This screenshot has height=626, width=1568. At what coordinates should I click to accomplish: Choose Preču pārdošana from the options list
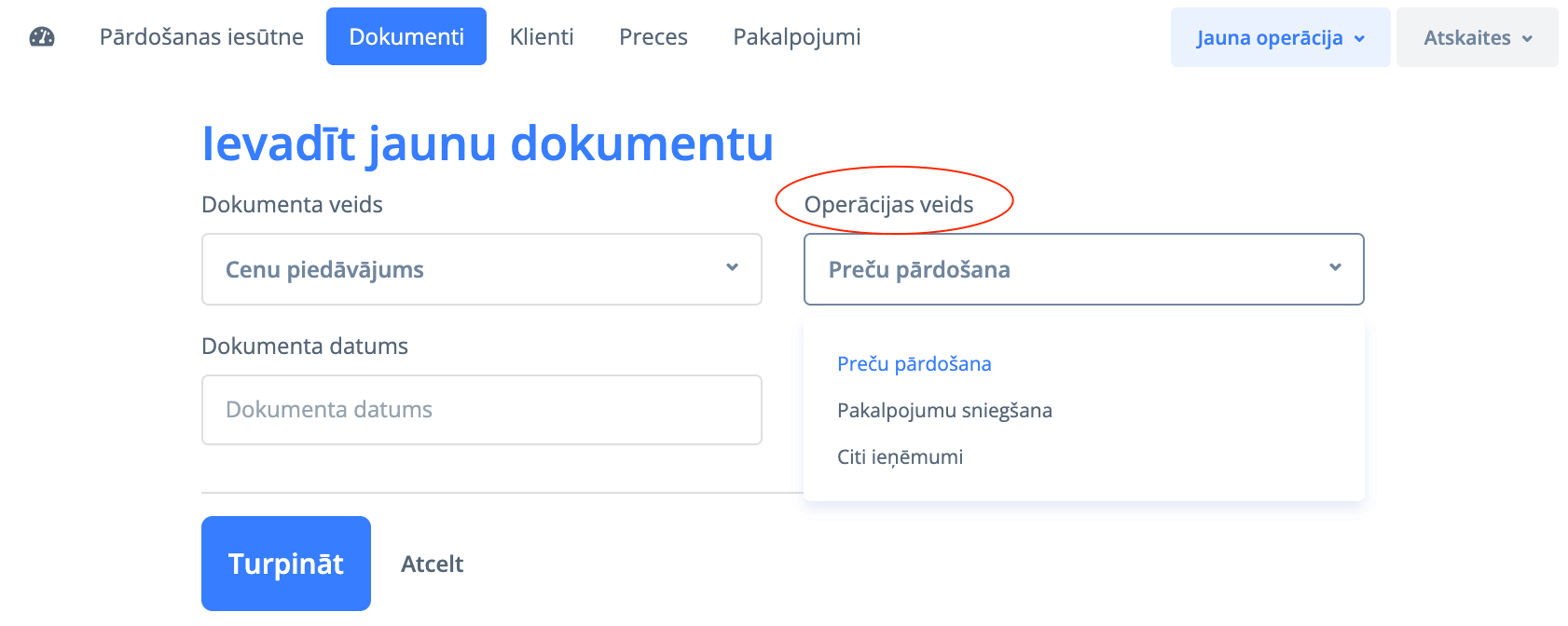click(x=915, y=364)
